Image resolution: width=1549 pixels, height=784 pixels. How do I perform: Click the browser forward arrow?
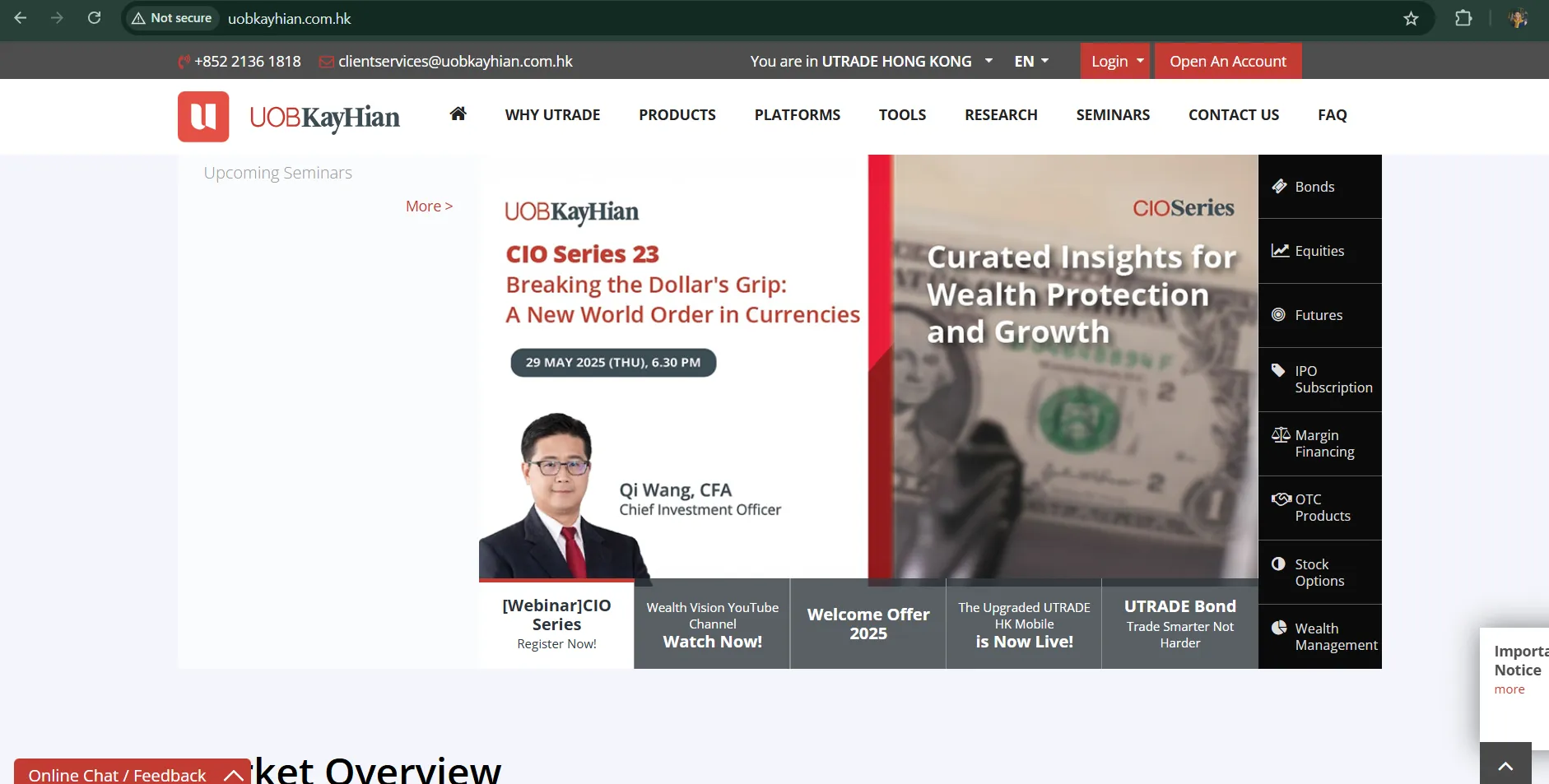point(57,18)
